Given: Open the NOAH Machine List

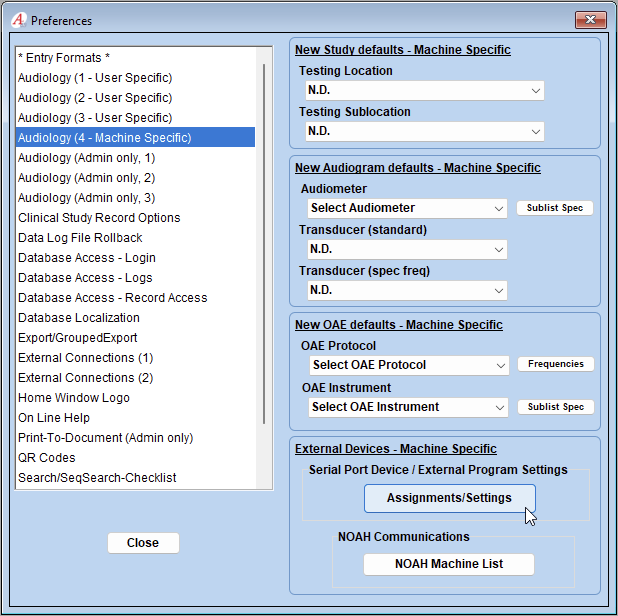Looking at the screenshot, I should point(449,564).
